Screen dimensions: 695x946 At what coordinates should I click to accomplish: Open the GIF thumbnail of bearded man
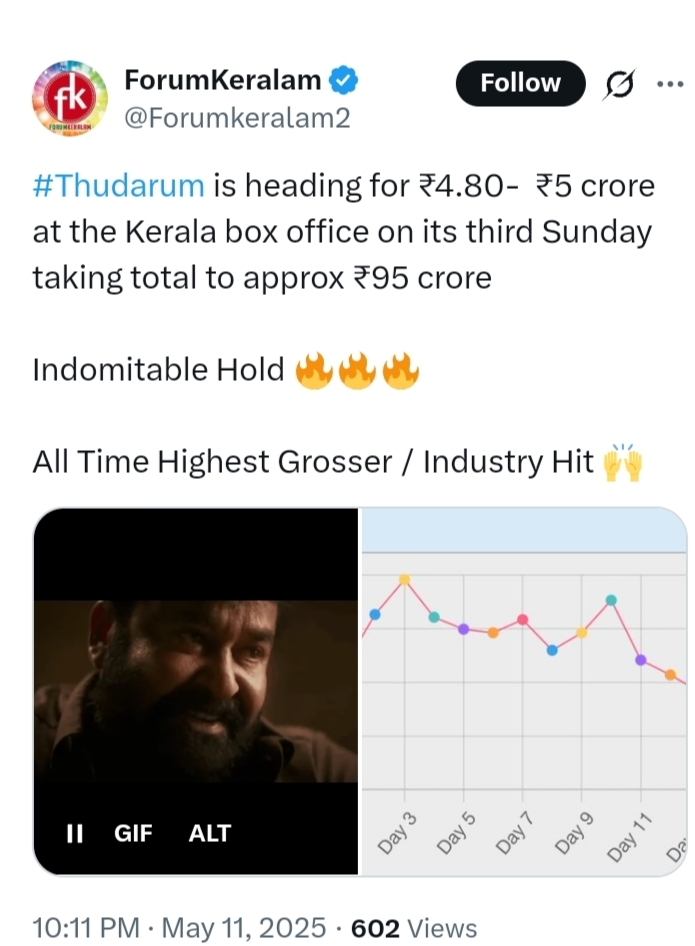click(195, 691)
